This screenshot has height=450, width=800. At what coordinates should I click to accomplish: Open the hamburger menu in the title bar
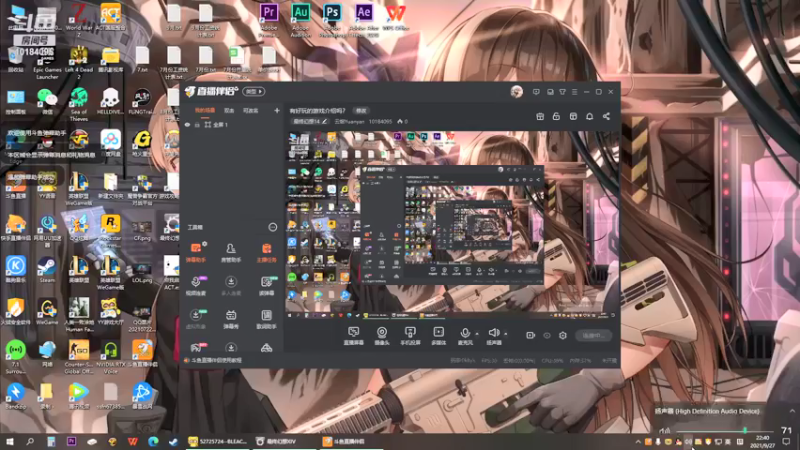point(574,92)
